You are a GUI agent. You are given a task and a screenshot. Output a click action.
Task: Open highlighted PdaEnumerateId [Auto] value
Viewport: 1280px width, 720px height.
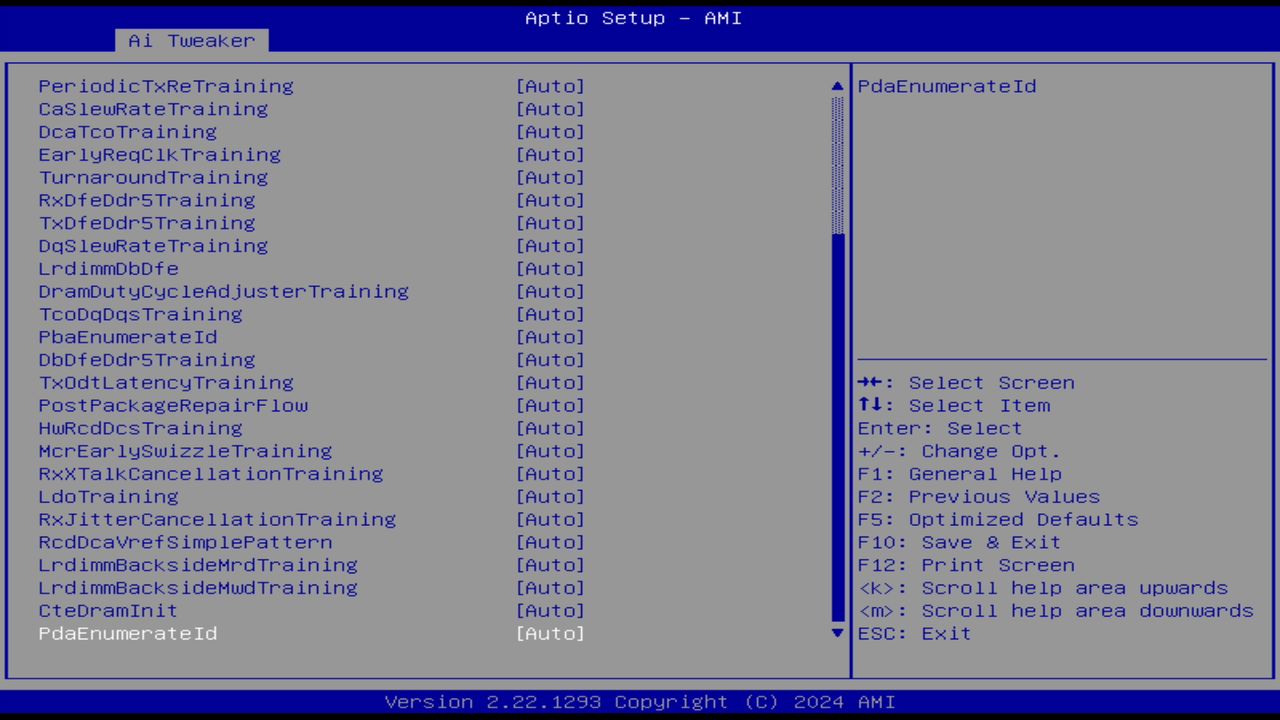550,634
